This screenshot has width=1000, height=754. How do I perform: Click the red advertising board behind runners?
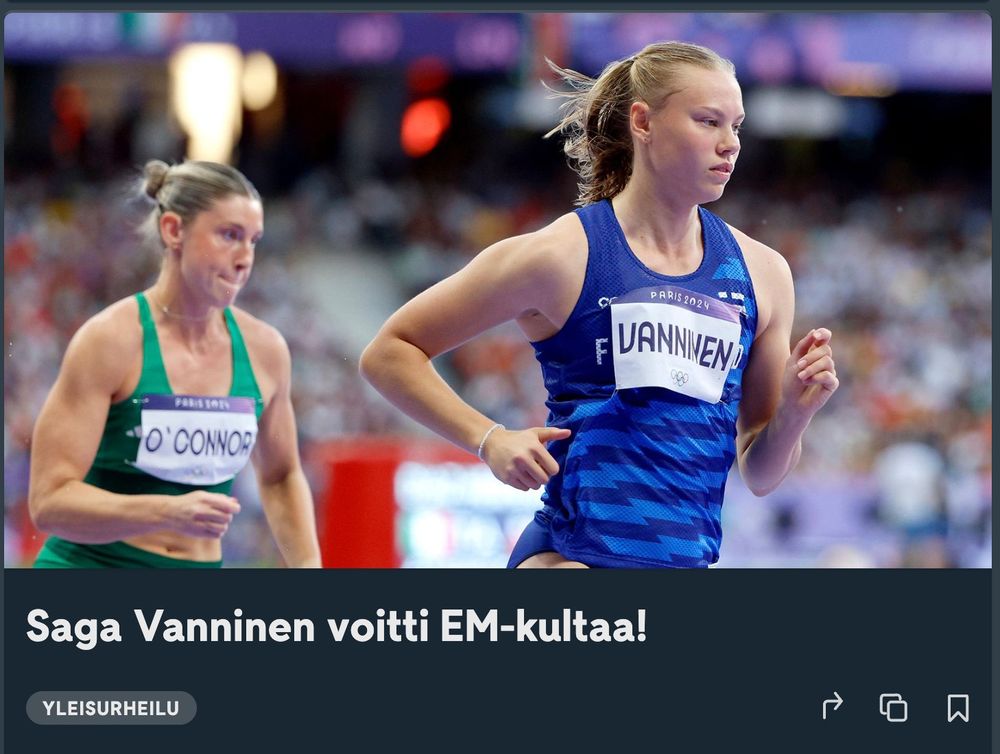[360, 504]
